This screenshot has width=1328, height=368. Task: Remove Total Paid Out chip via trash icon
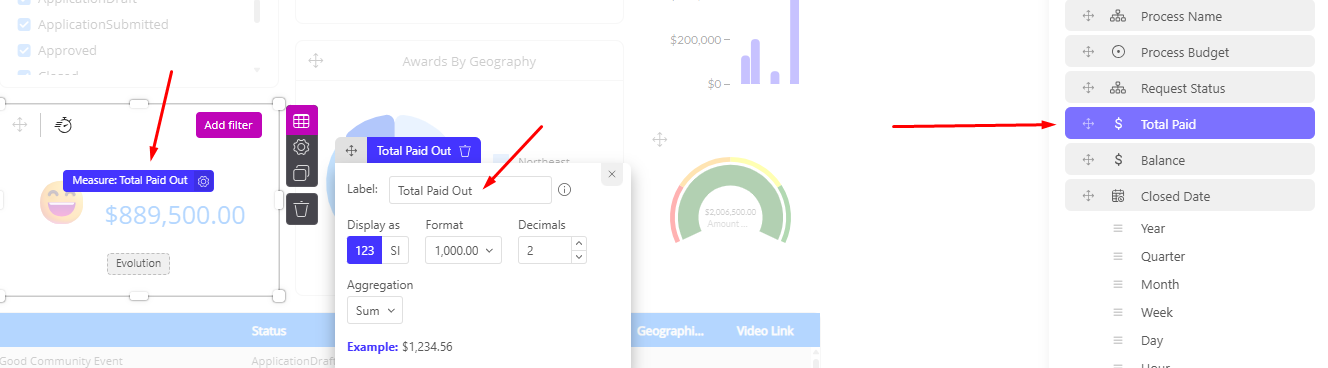click(465, 151)
